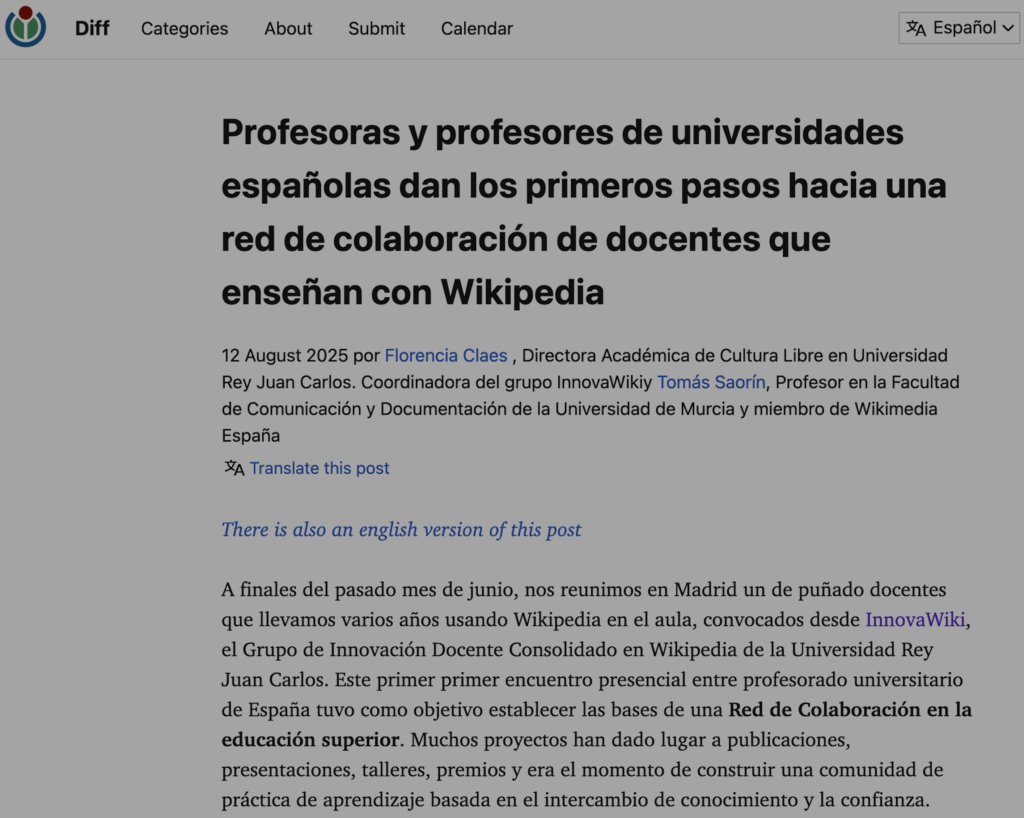
Task: Follow the InnovaWiki link in the paragraph
Action: [915, 620]
